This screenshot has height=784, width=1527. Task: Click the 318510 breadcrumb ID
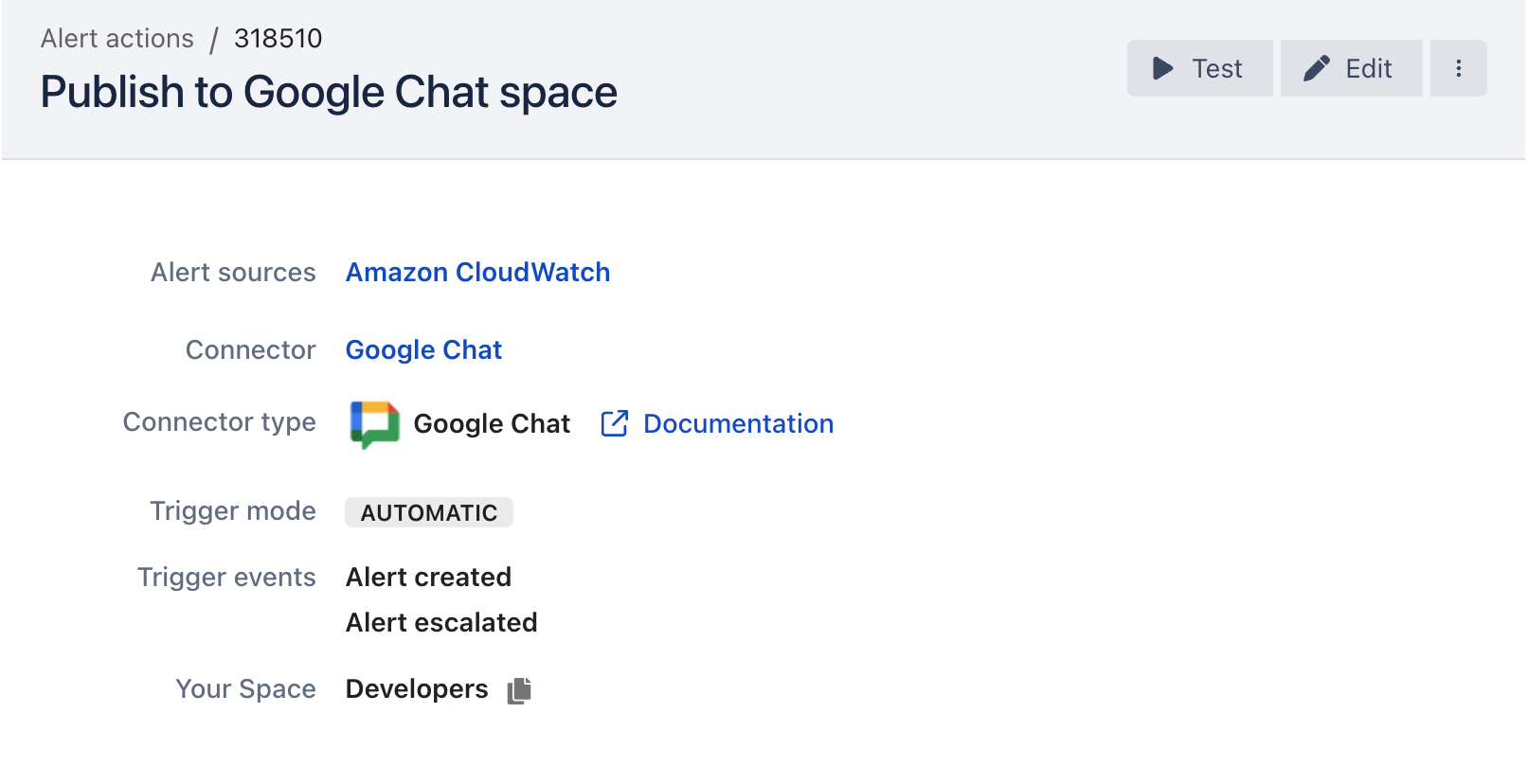pyautogui.click(x=278, y=39)
